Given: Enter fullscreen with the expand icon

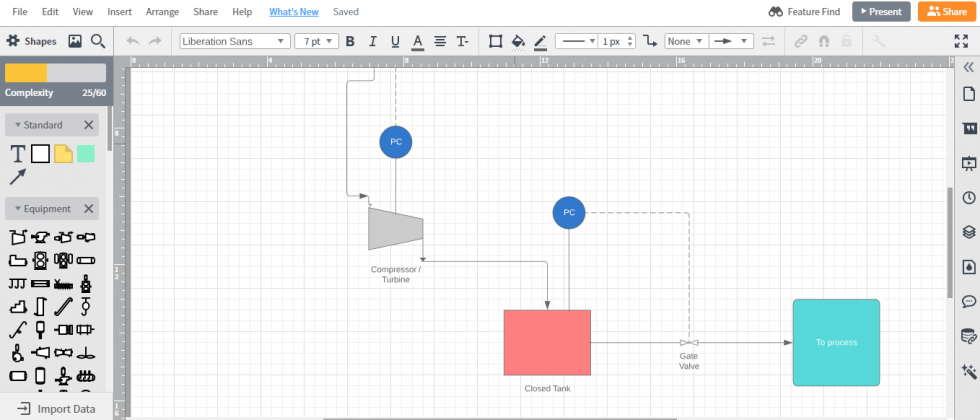Looking at the screenshot, I should coord(961,41).
